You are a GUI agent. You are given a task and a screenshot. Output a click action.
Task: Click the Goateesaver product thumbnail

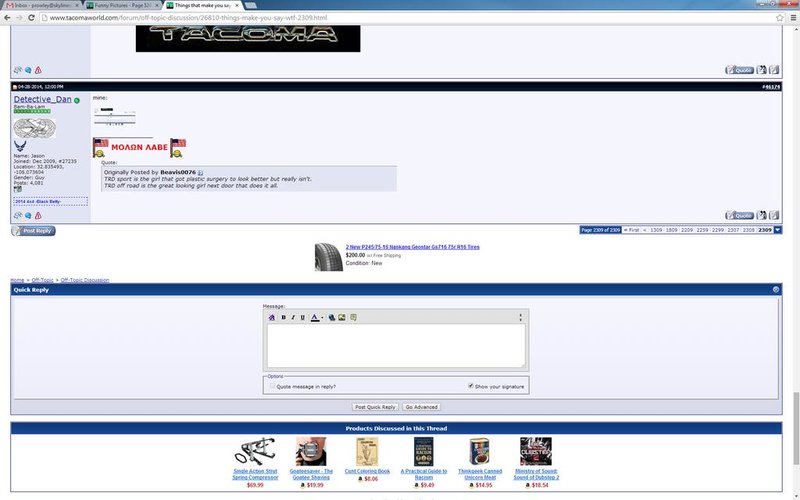pyautogui.click(x=311, y=452)
